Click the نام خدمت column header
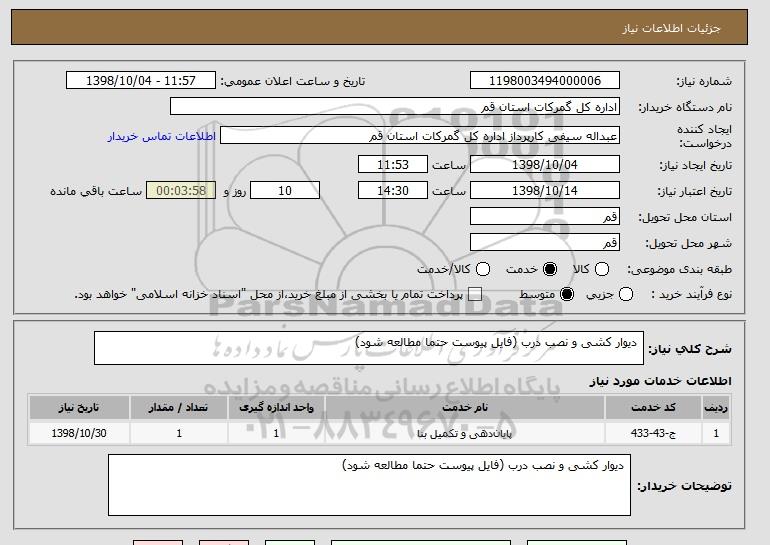The width and height of the screenshot is (770, 545). pyautogui.click(x=465, y=408)
